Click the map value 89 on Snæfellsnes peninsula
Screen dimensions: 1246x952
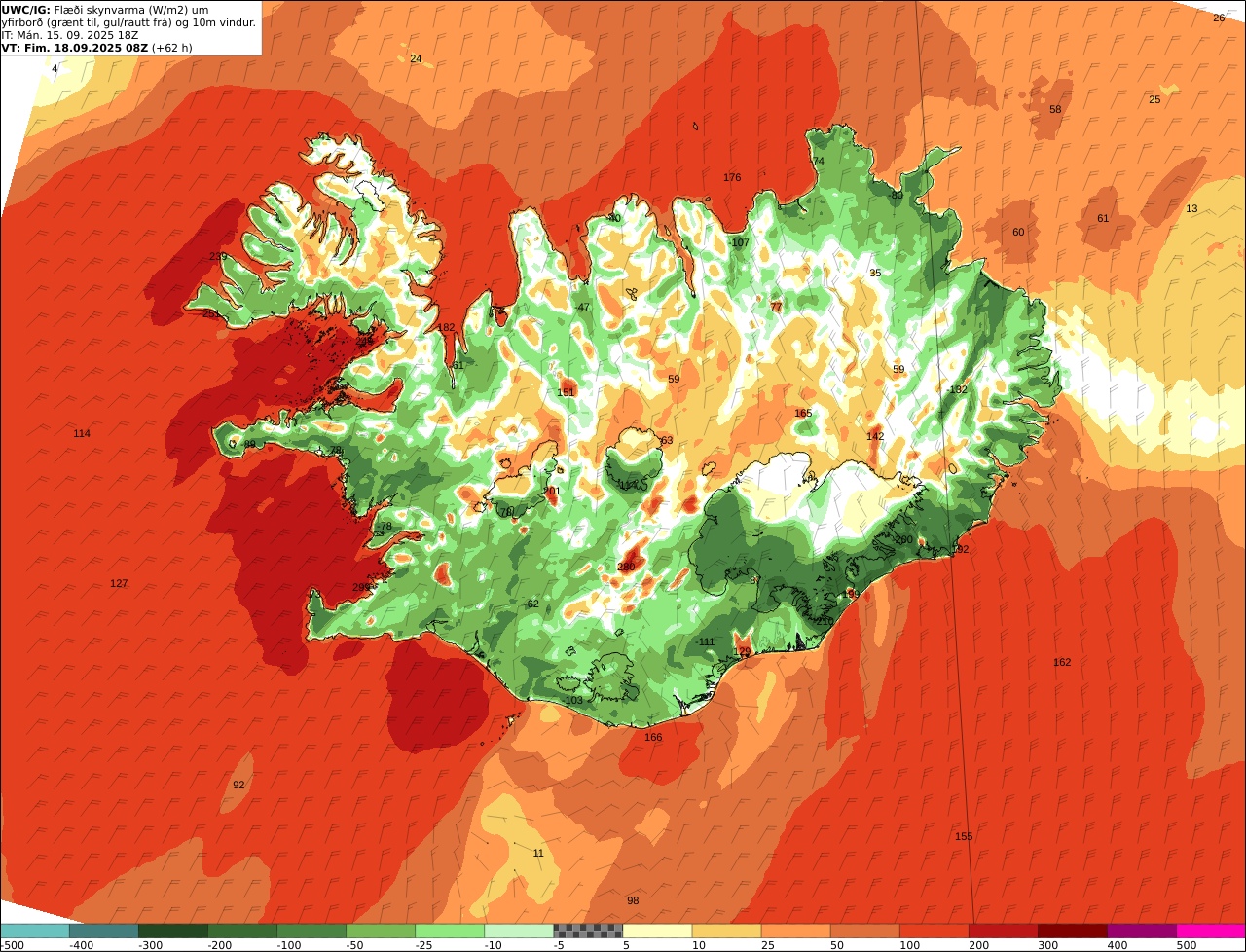click(x=250, y=444)
